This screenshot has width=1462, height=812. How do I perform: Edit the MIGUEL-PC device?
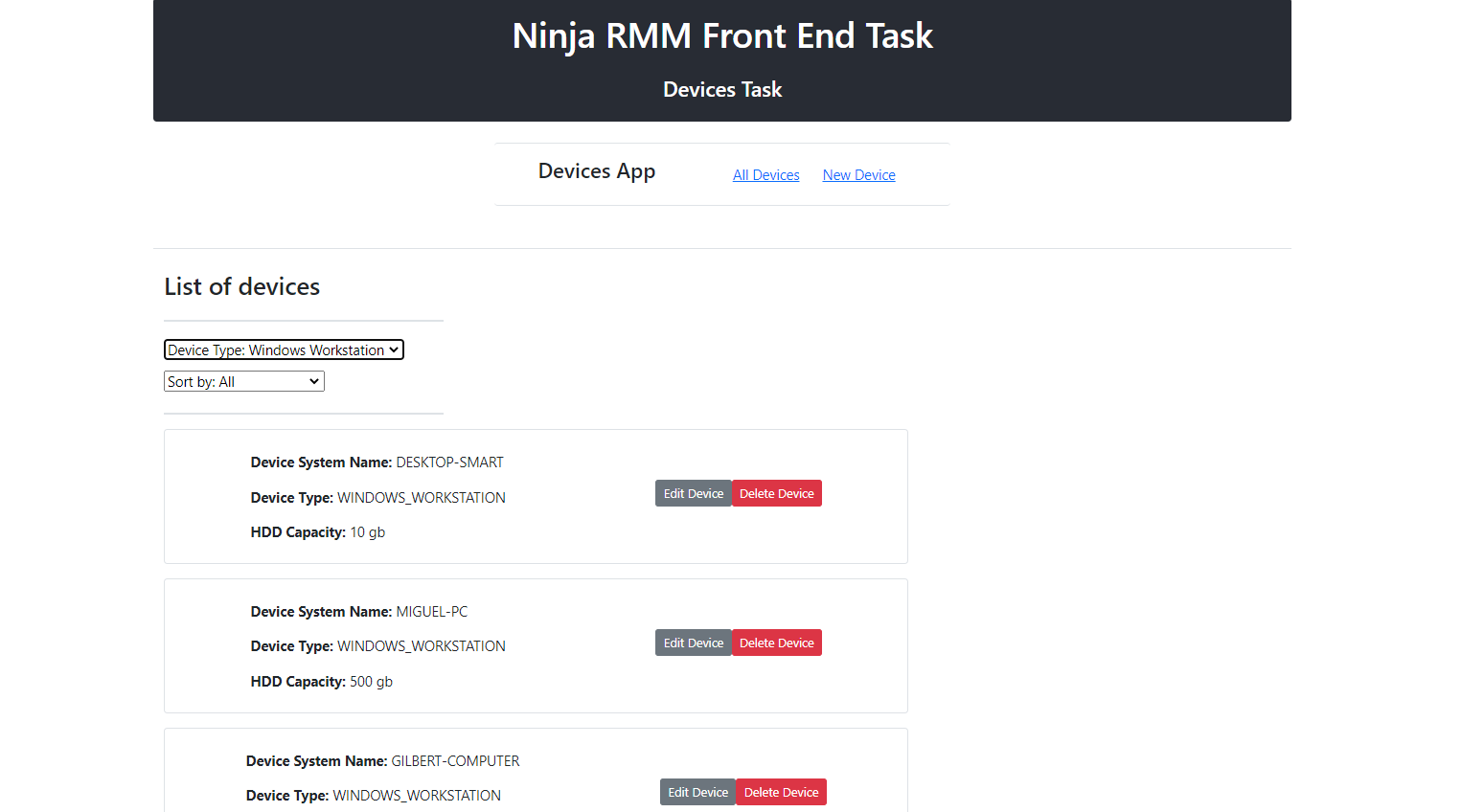[694, 643]
